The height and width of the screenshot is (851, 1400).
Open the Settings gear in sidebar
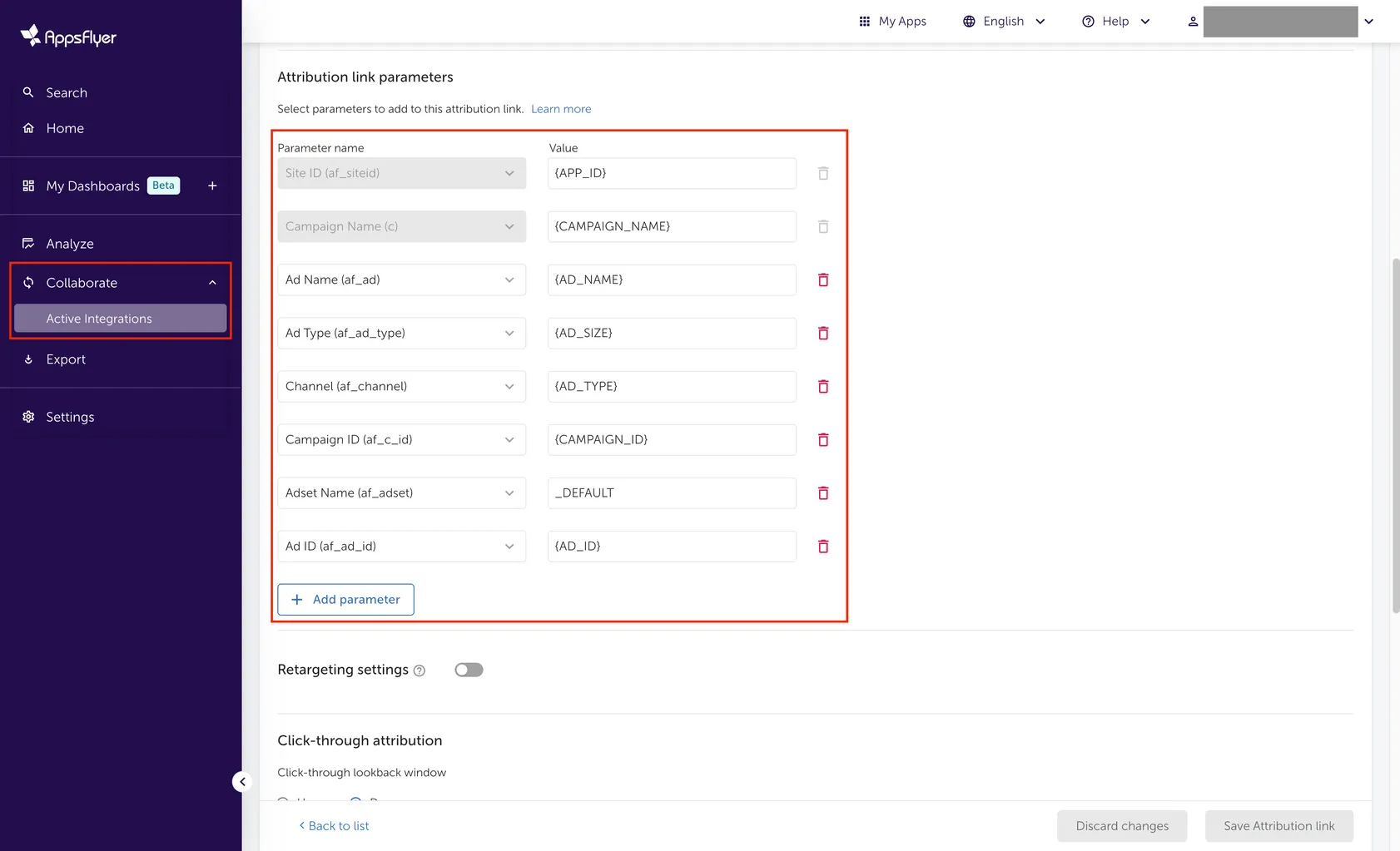(x=69, y=416)
